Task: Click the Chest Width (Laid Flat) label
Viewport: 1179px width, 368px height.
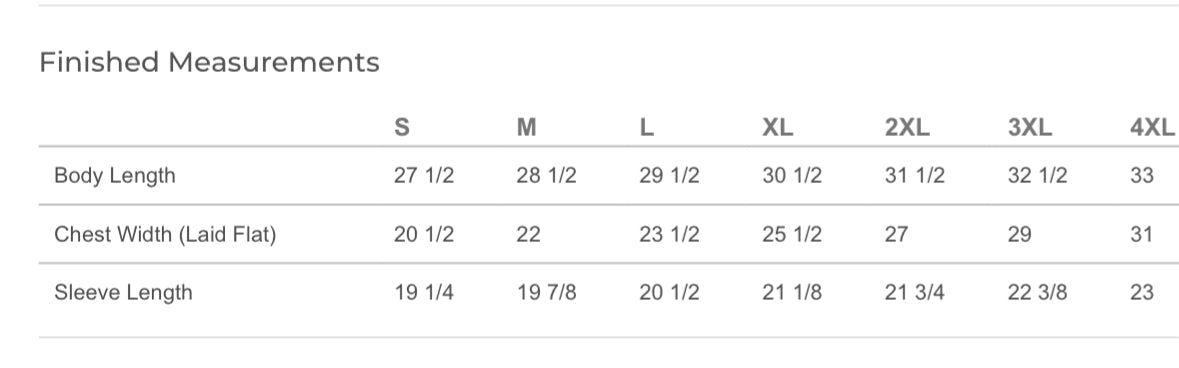Action: click(x=165, y=235)
